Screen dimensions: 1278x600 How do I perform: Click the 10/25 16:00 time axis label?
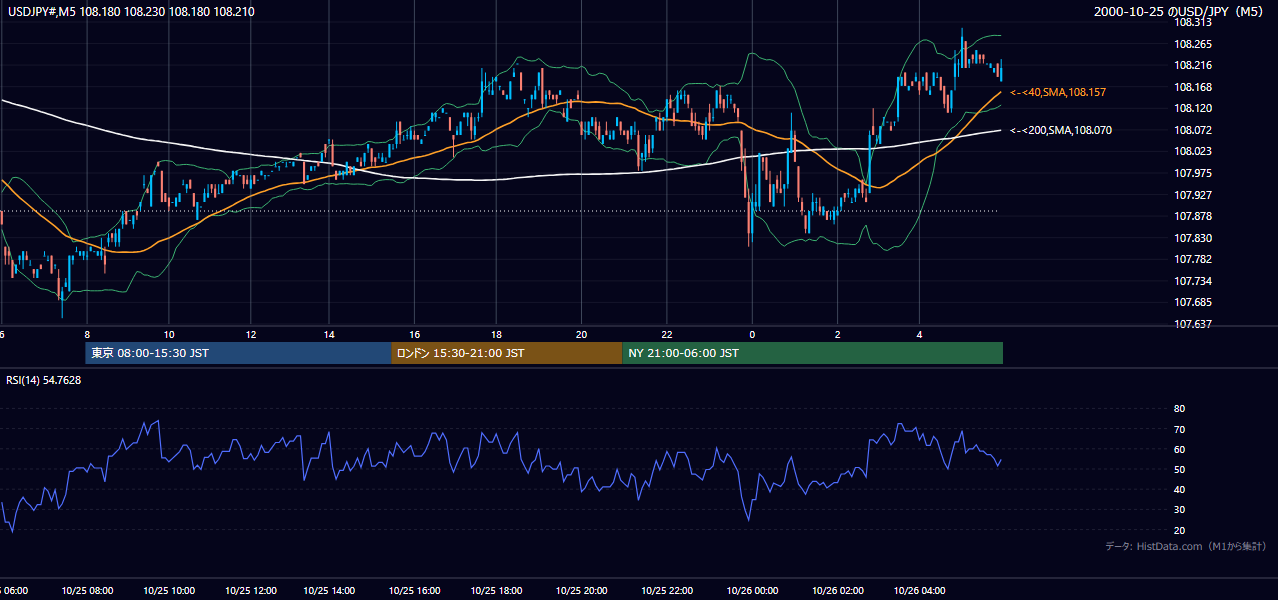pyautogui.click(x=414, y=591)
